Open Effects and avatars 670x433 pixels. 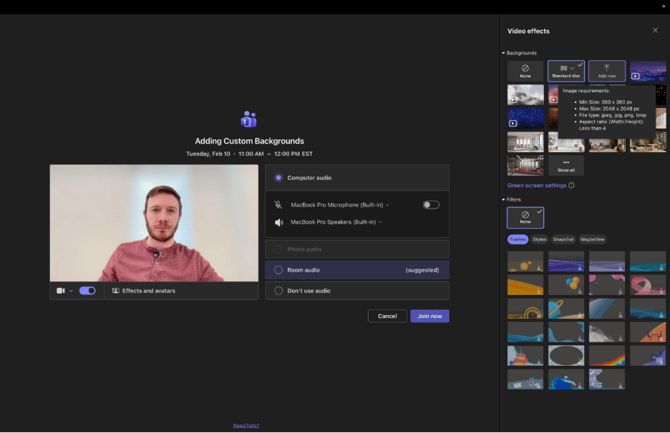coord(144,291)
